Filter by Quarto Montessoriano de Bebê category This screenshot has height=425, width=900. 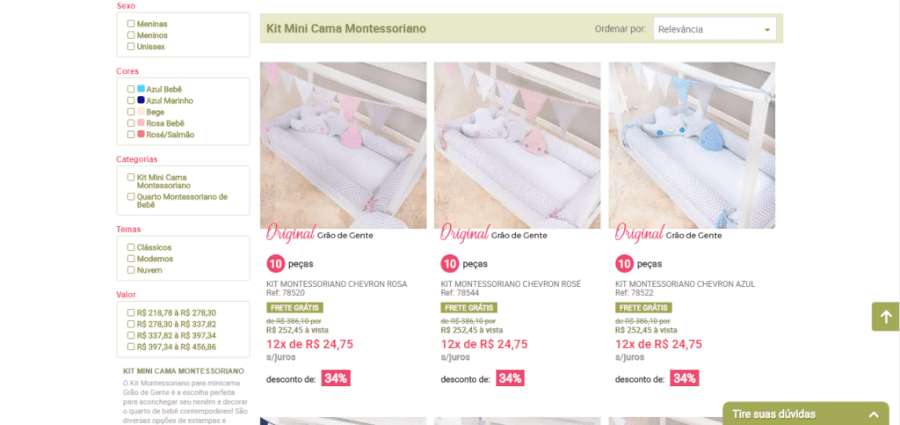point(131,197)
